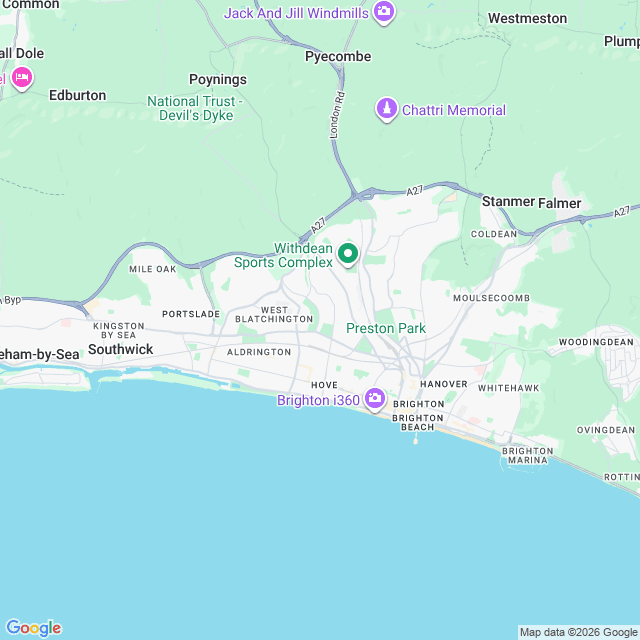Click the A27 label near Stanmer
The height and width of the screenshot is (640, 640).
[x=415, y=191]
